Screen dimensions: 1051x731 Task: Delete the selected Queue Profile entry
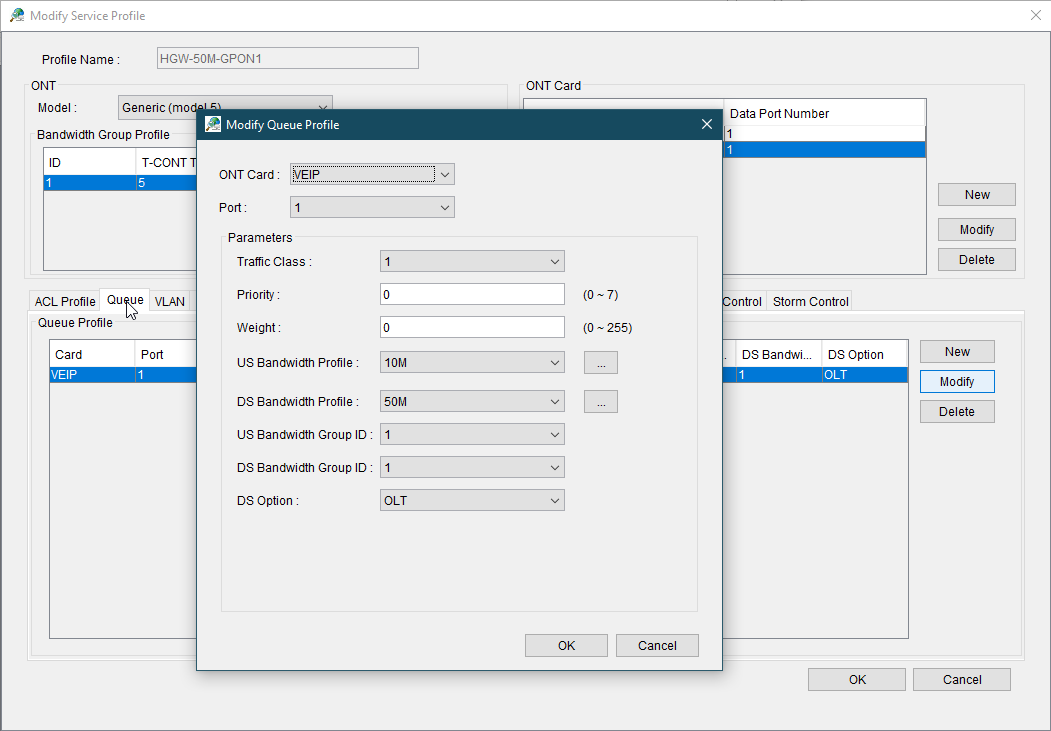(x=957, y=412)
